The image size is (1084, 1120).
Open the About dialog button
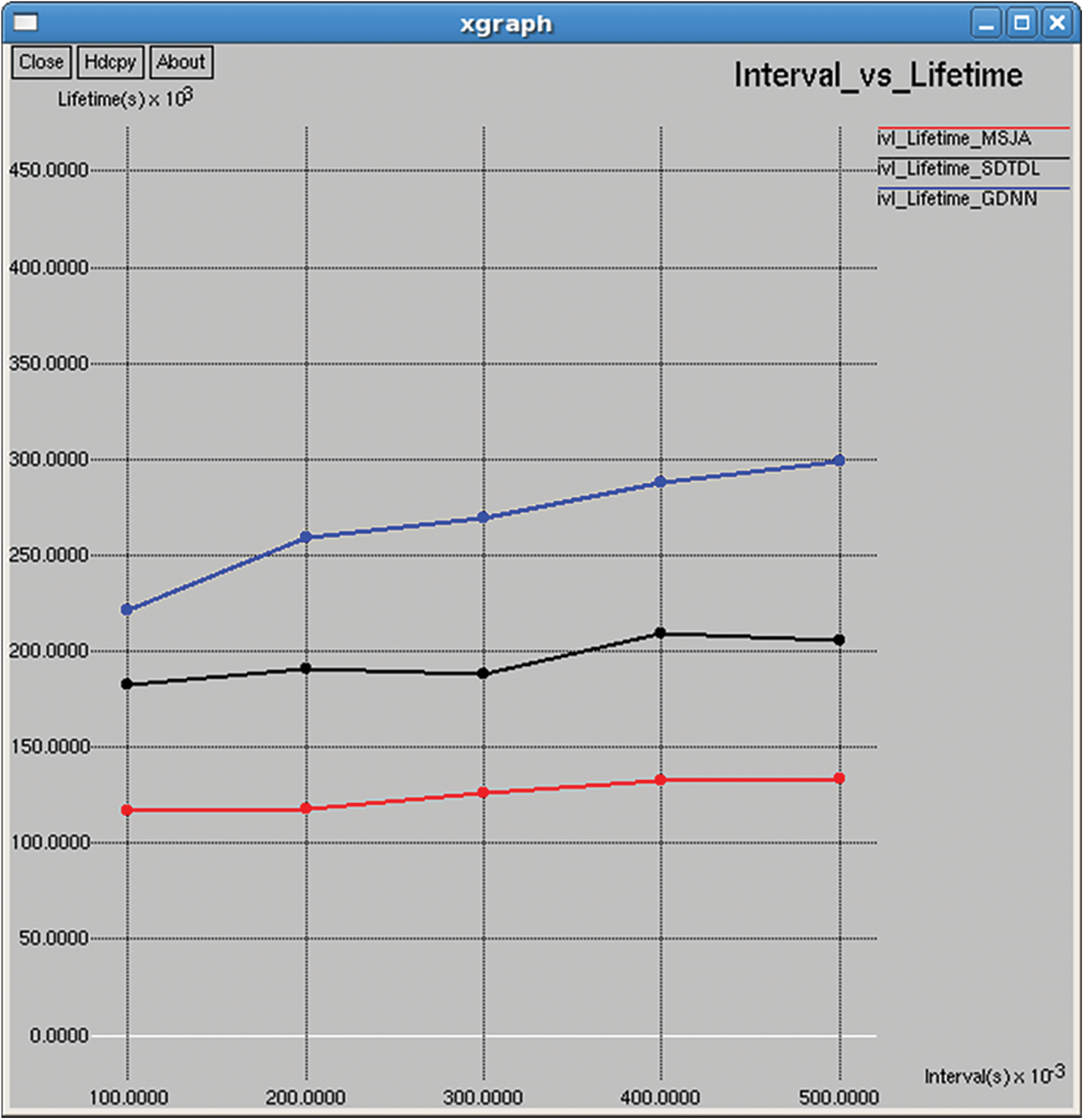[181, 62]
